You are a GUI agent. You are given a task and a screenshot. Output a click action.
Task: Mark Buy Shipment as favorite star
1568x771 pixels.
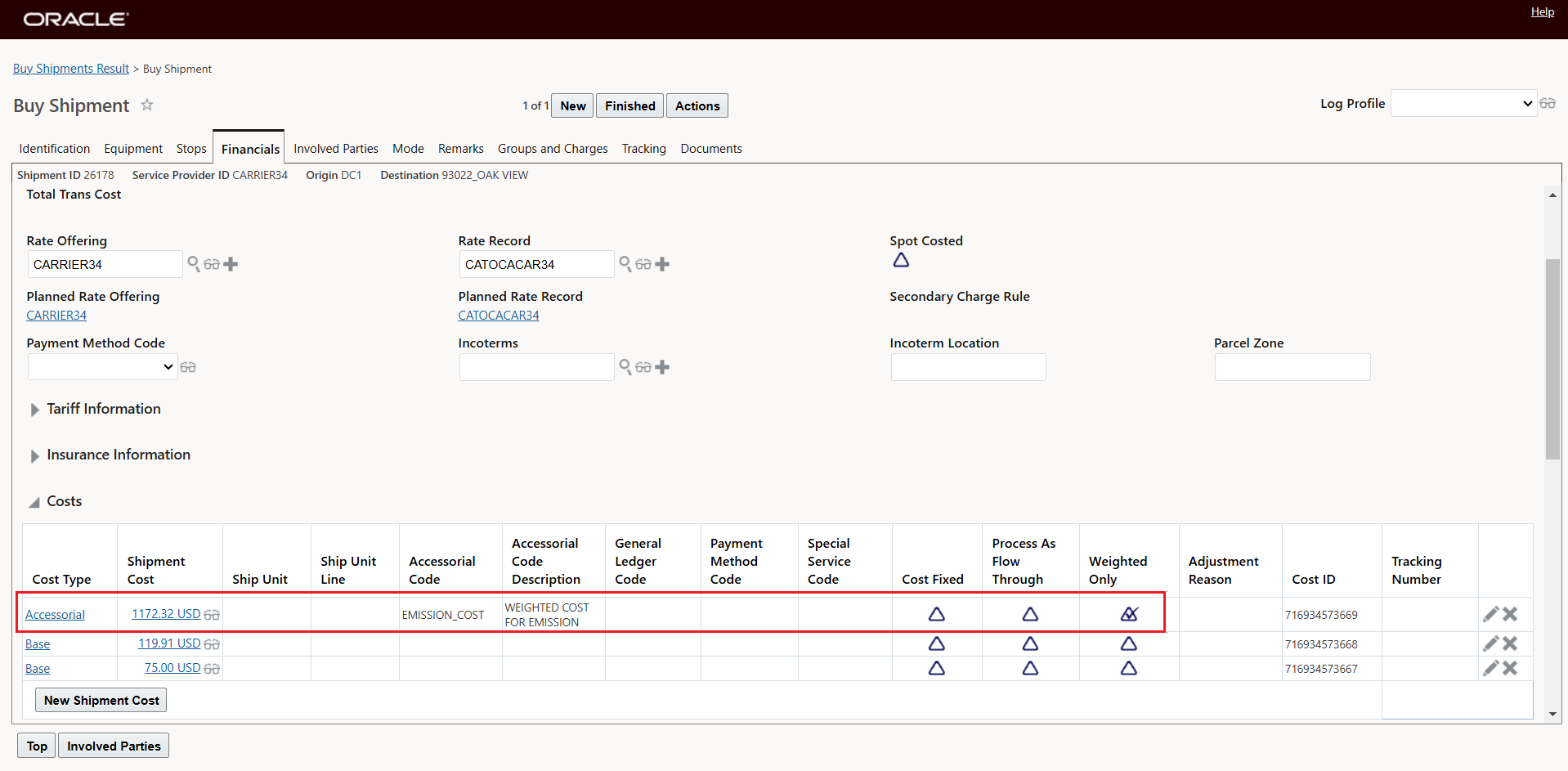(147, 105)
